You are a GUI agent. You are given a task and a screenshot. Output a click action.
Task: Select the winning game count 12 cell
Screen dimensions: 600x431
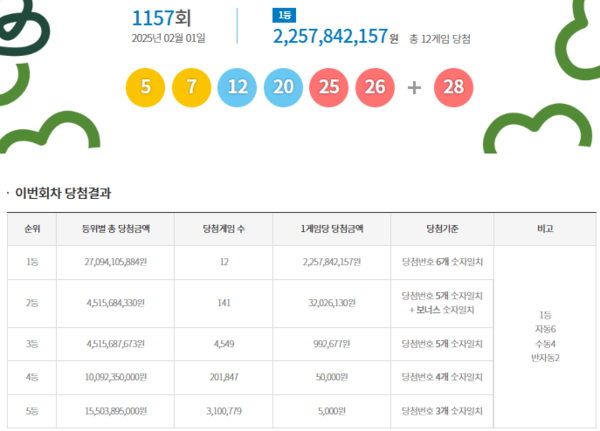pos(224,262)
